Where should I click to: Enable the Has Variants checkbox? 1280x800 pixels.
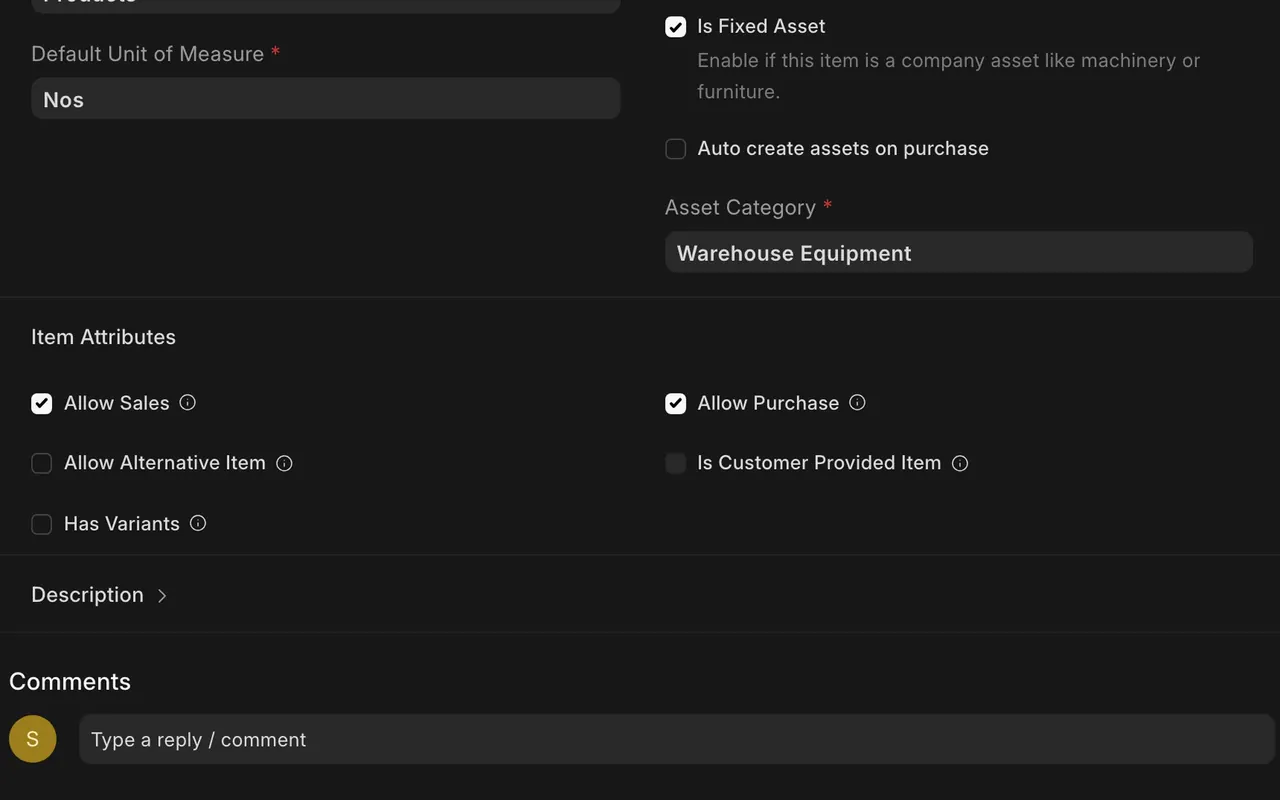42,524
